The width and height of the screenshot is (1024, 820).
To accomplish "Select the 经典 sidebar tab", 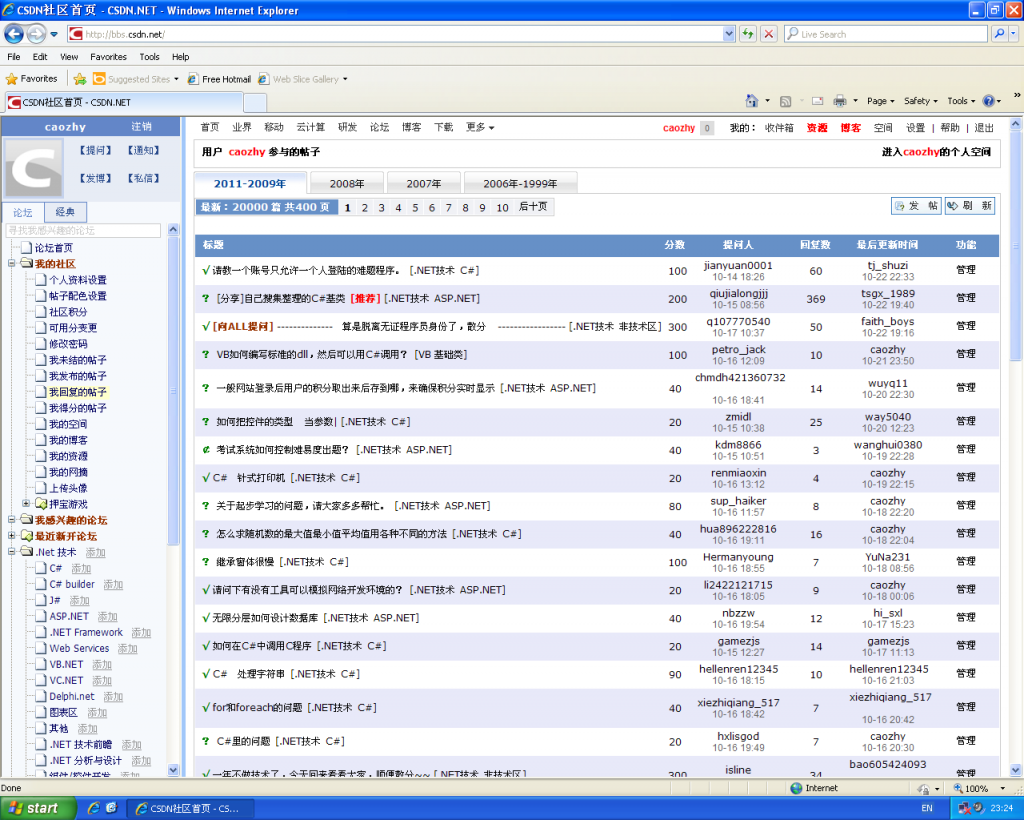I will click(65, 212).
